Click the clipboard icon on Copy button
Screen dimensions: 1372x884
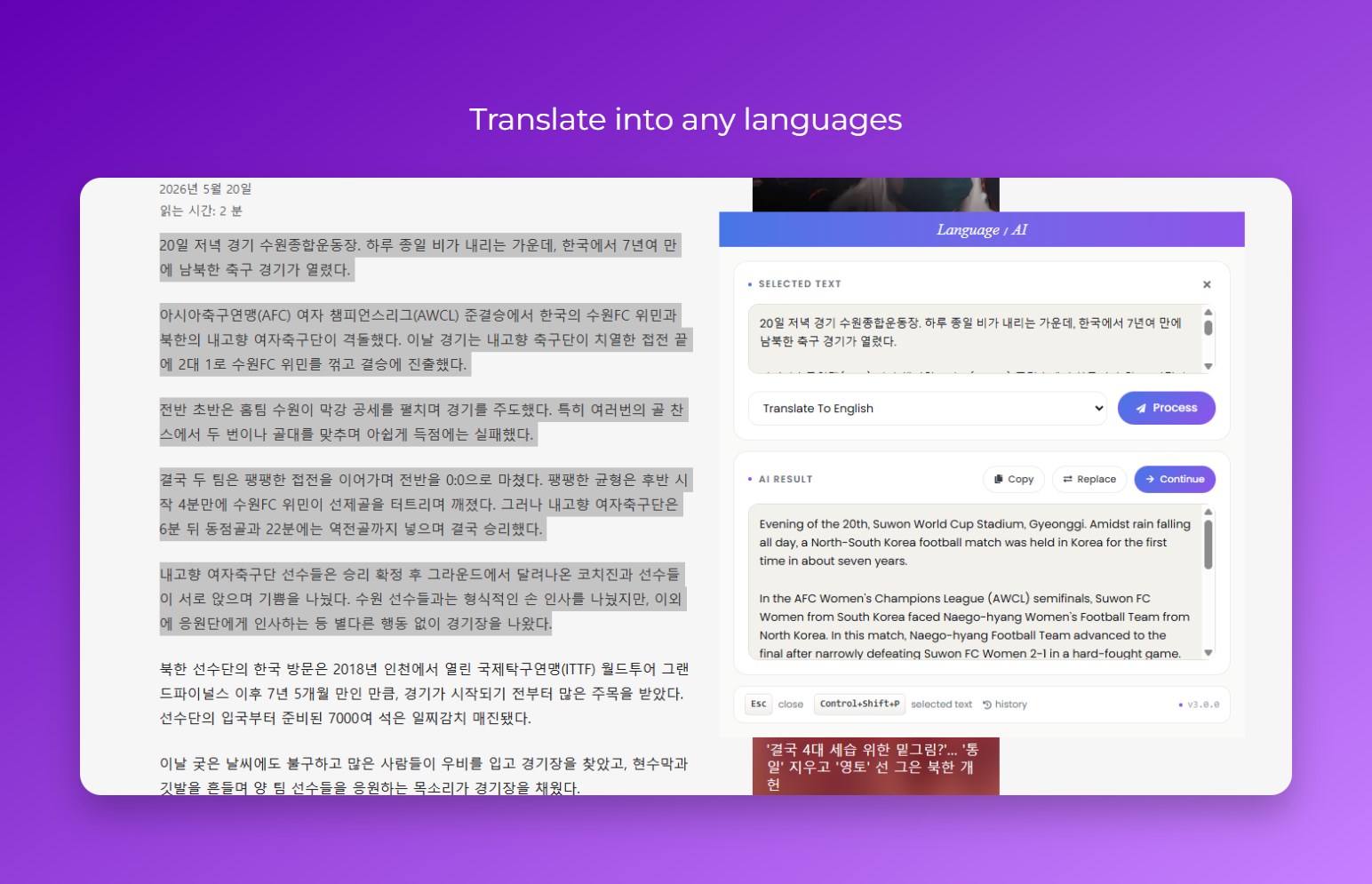pyautogui.click(x=999, y=479)
